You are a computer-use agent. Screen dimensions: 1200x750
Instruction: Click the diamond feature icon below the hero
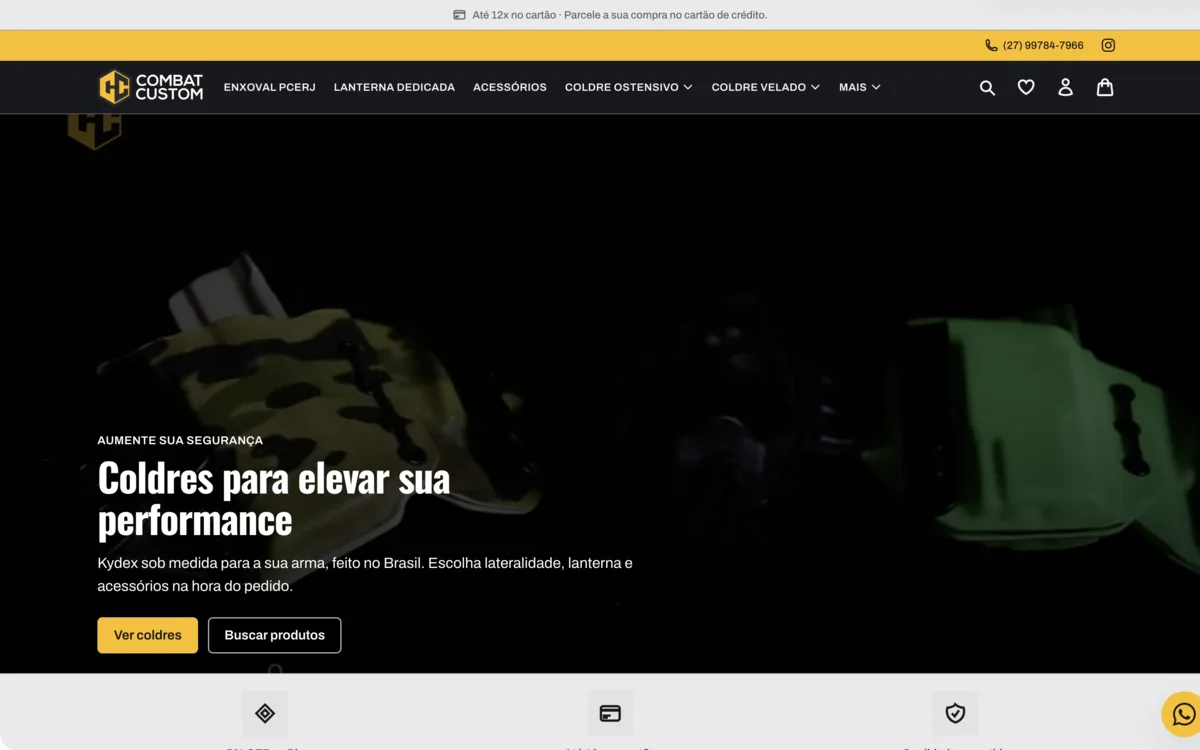click(x=265, y=713)
